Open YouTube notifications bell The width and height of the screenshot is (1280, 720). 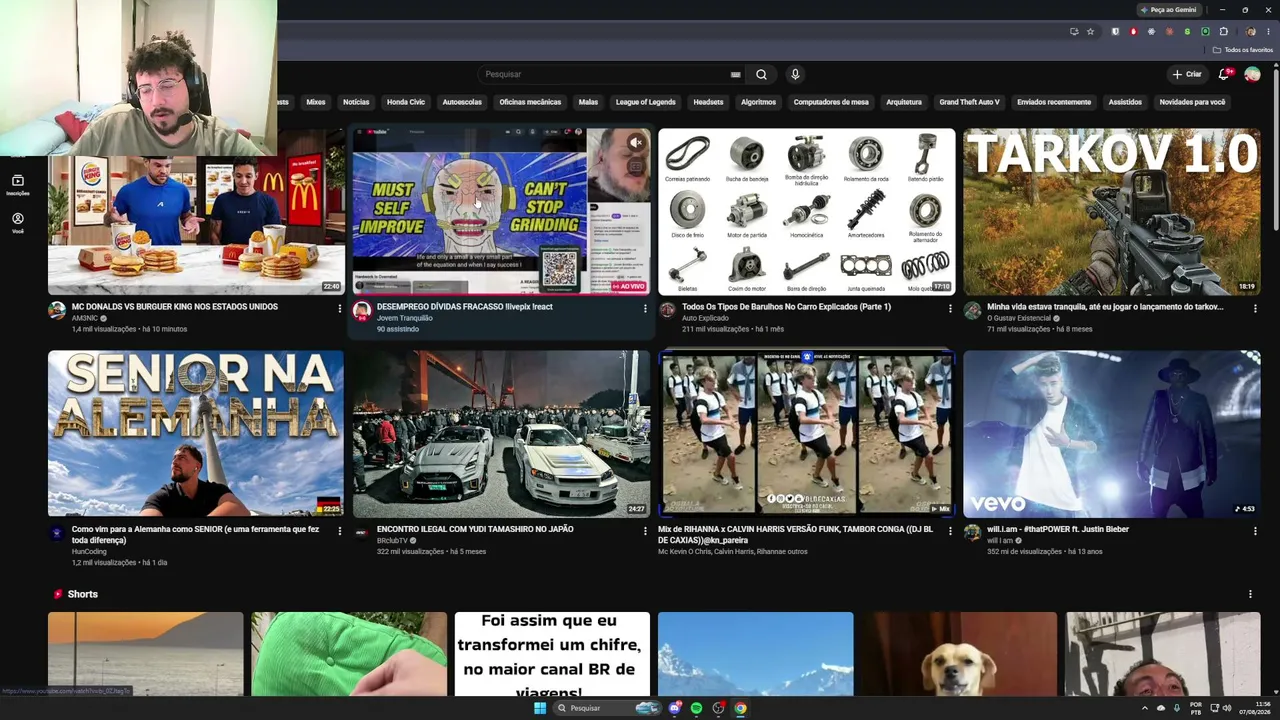coord(1224,74)
